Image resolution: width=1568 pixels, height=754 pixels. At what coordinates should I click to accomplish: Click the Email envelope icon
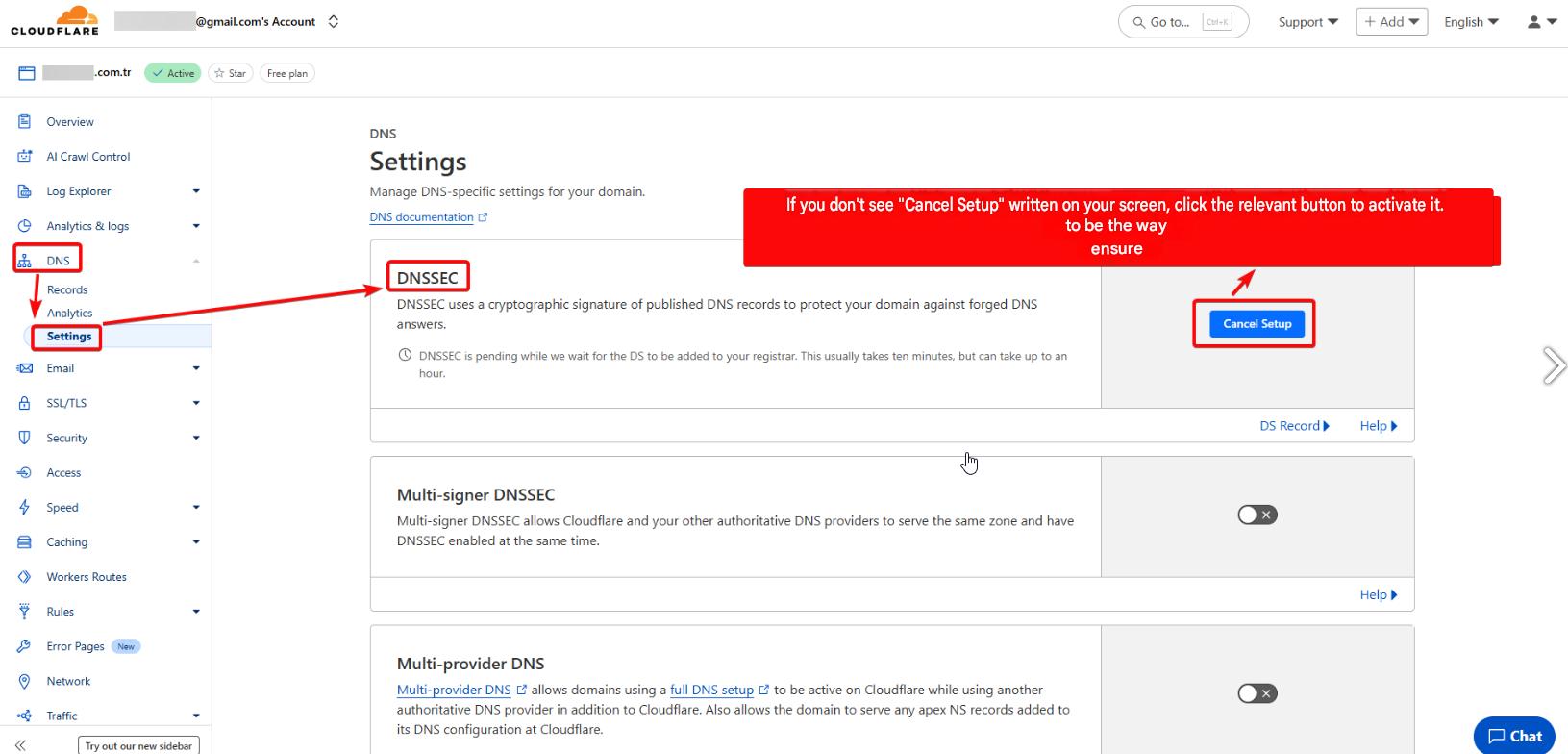point(25,367)
